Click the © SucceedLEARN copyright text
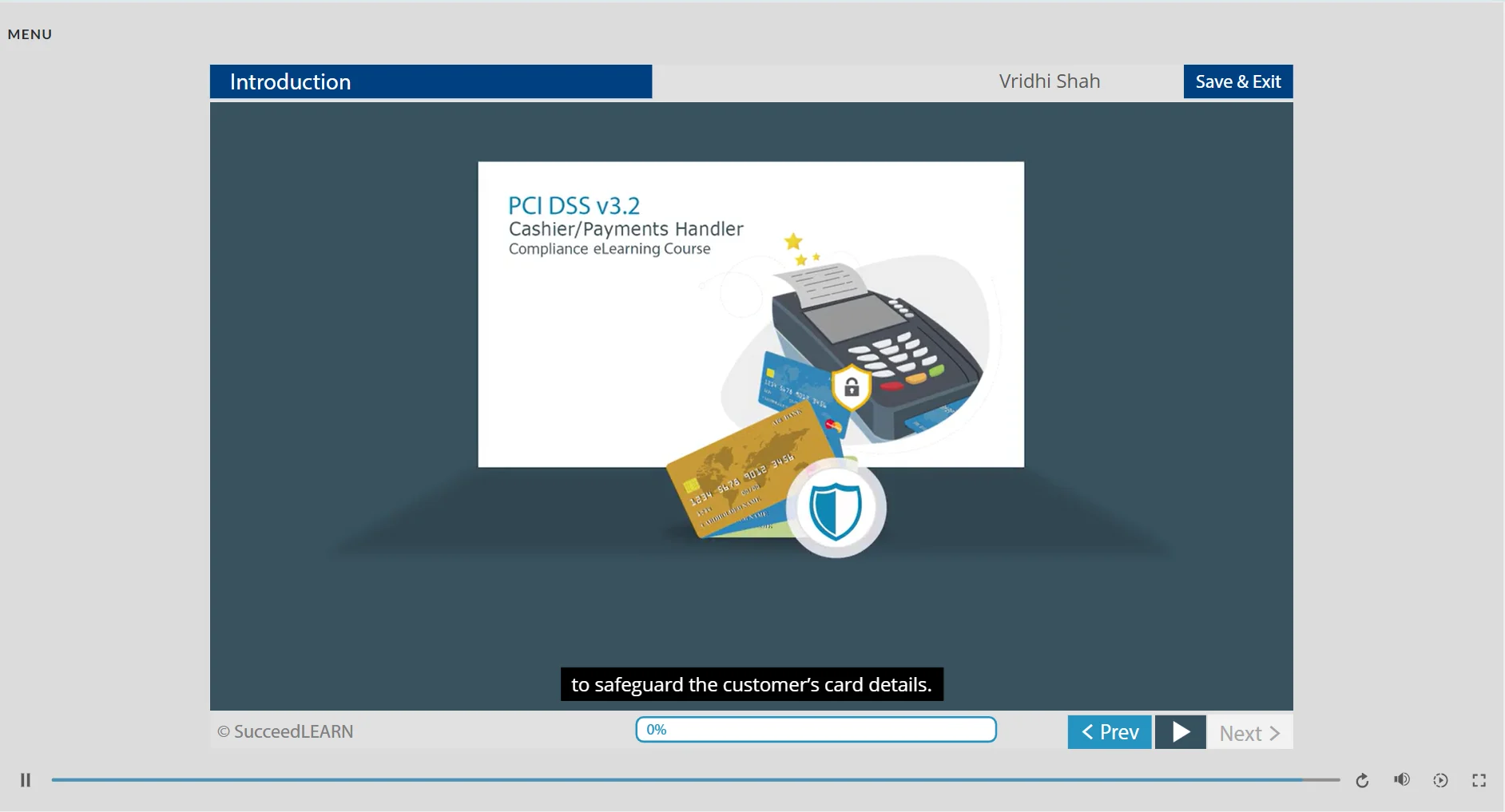This screenshot has height=812, width=1505. click(x=285, y=731)
